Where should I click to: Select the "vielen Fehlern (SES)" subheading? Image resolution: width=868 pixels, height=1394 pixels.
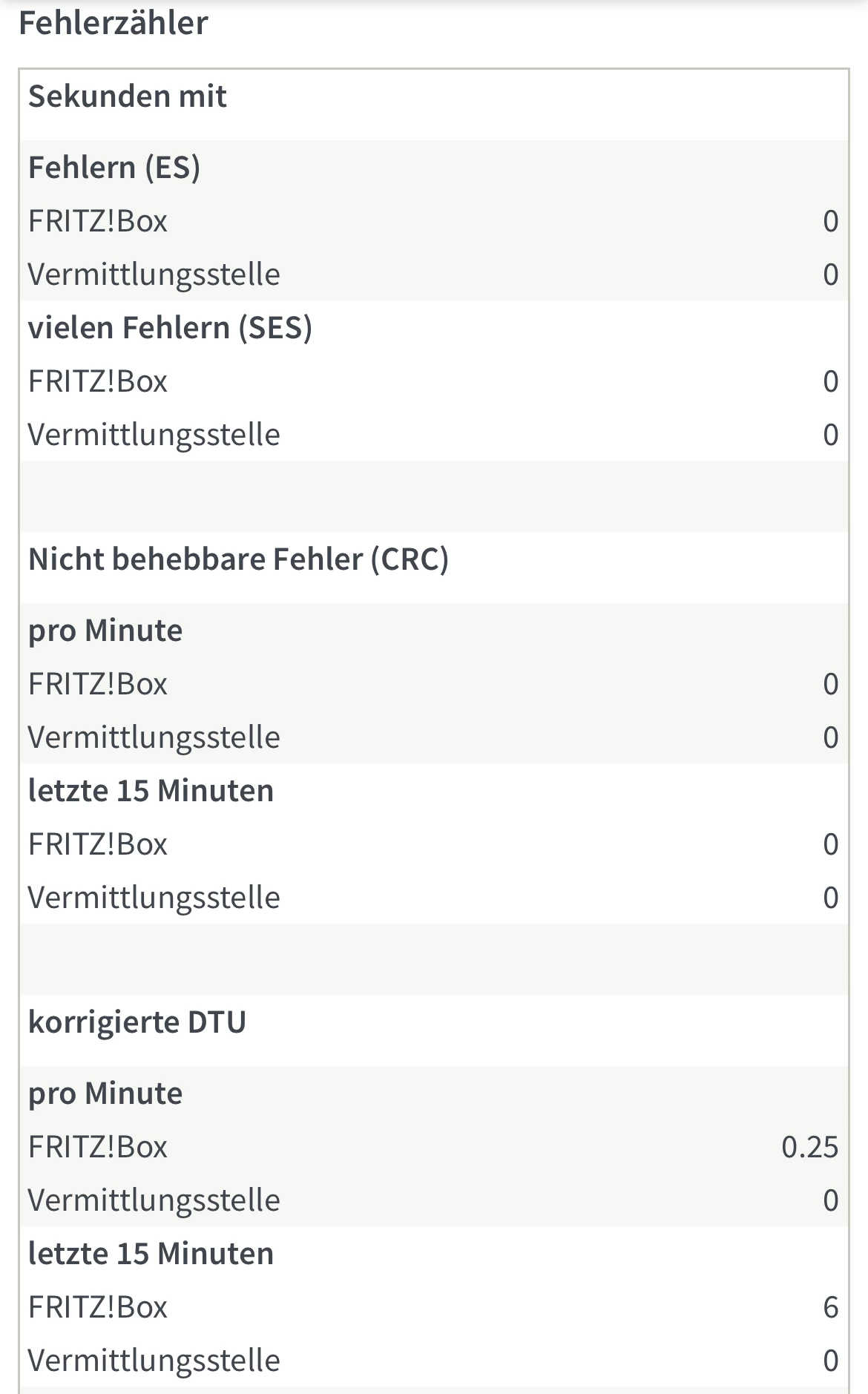pyautogui.click(x=170, y=328)
